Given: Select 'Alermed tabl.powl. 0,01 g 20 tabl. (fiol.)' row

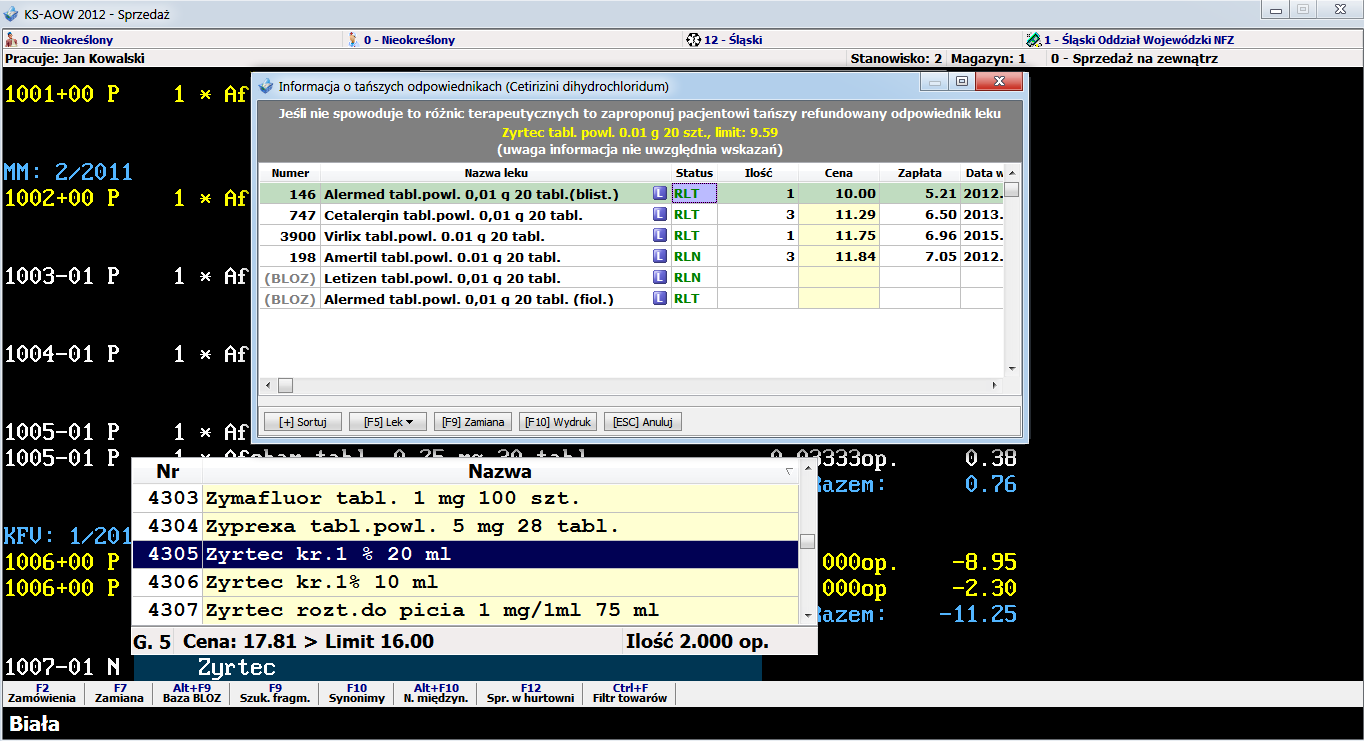Looking at the screenshot, I should 631,298.
